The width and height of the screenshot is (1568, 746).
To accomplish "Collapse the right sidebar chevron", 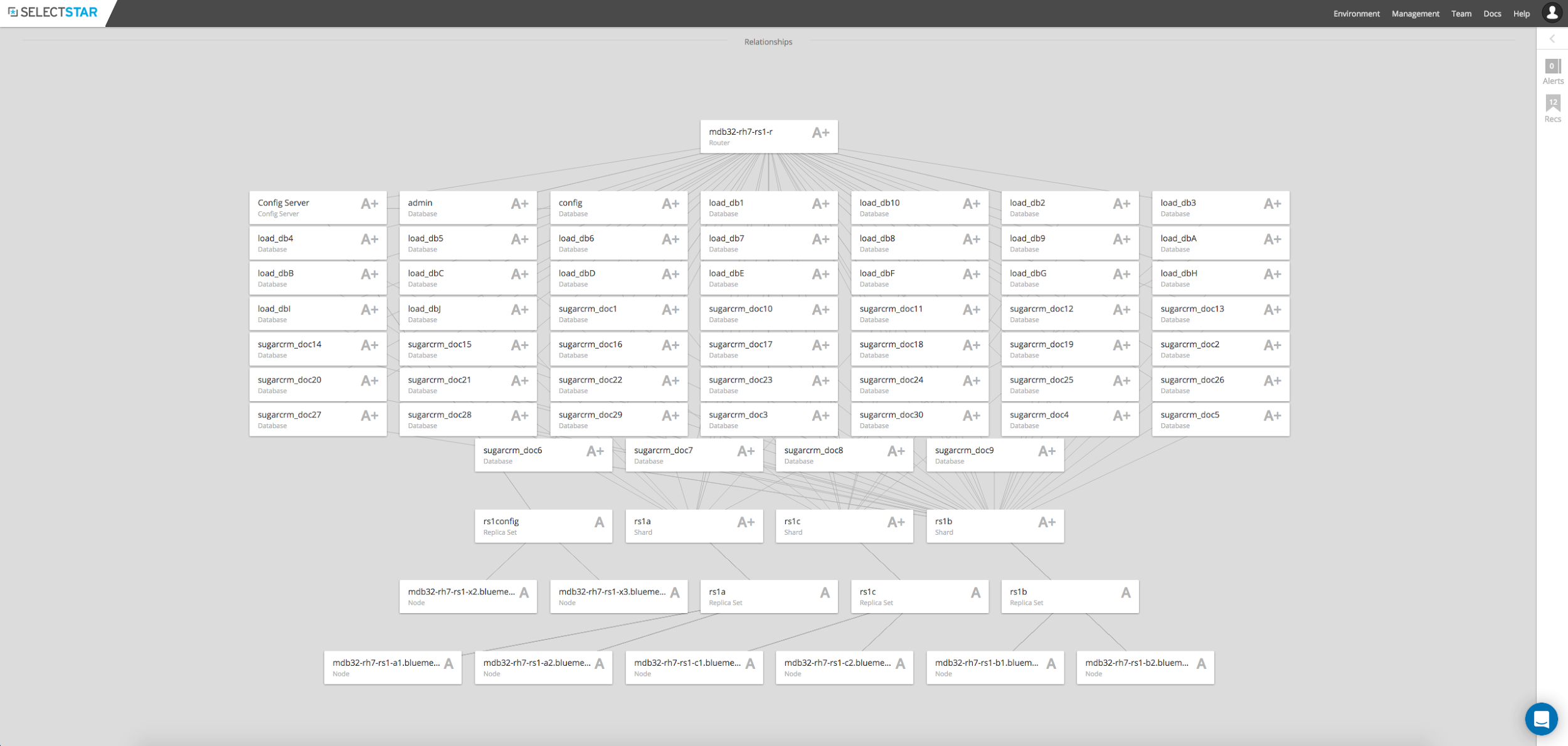I will pyautogui.click(x=1552, y=39).
